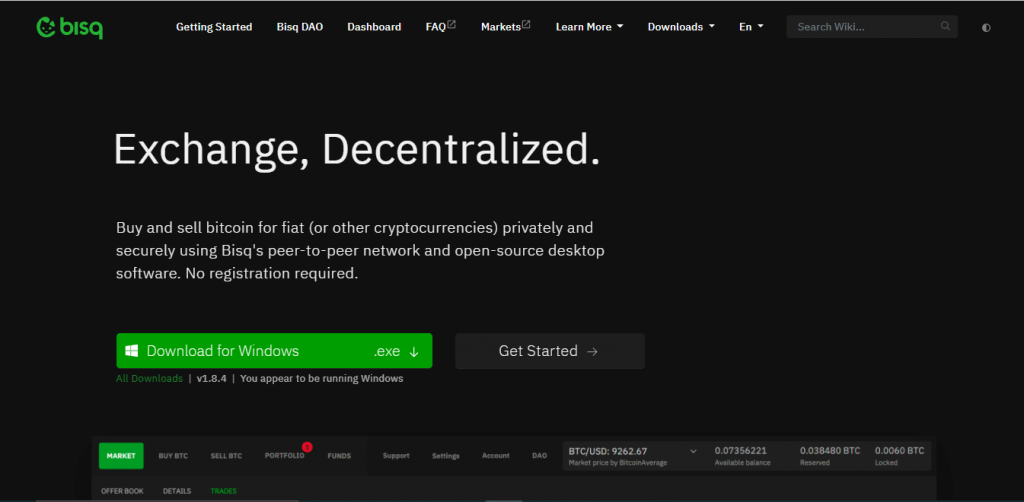This screenshot has height=502, width=1024.
Task: Select the DETAILS sub-tab
Action: coord(177,491)
